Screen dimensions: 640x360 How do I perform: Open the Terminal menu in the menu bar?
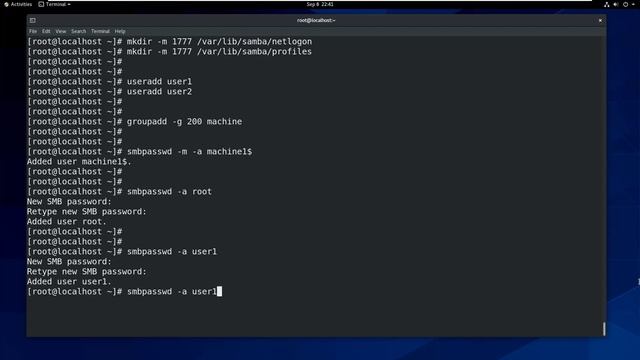click(100, 31)
